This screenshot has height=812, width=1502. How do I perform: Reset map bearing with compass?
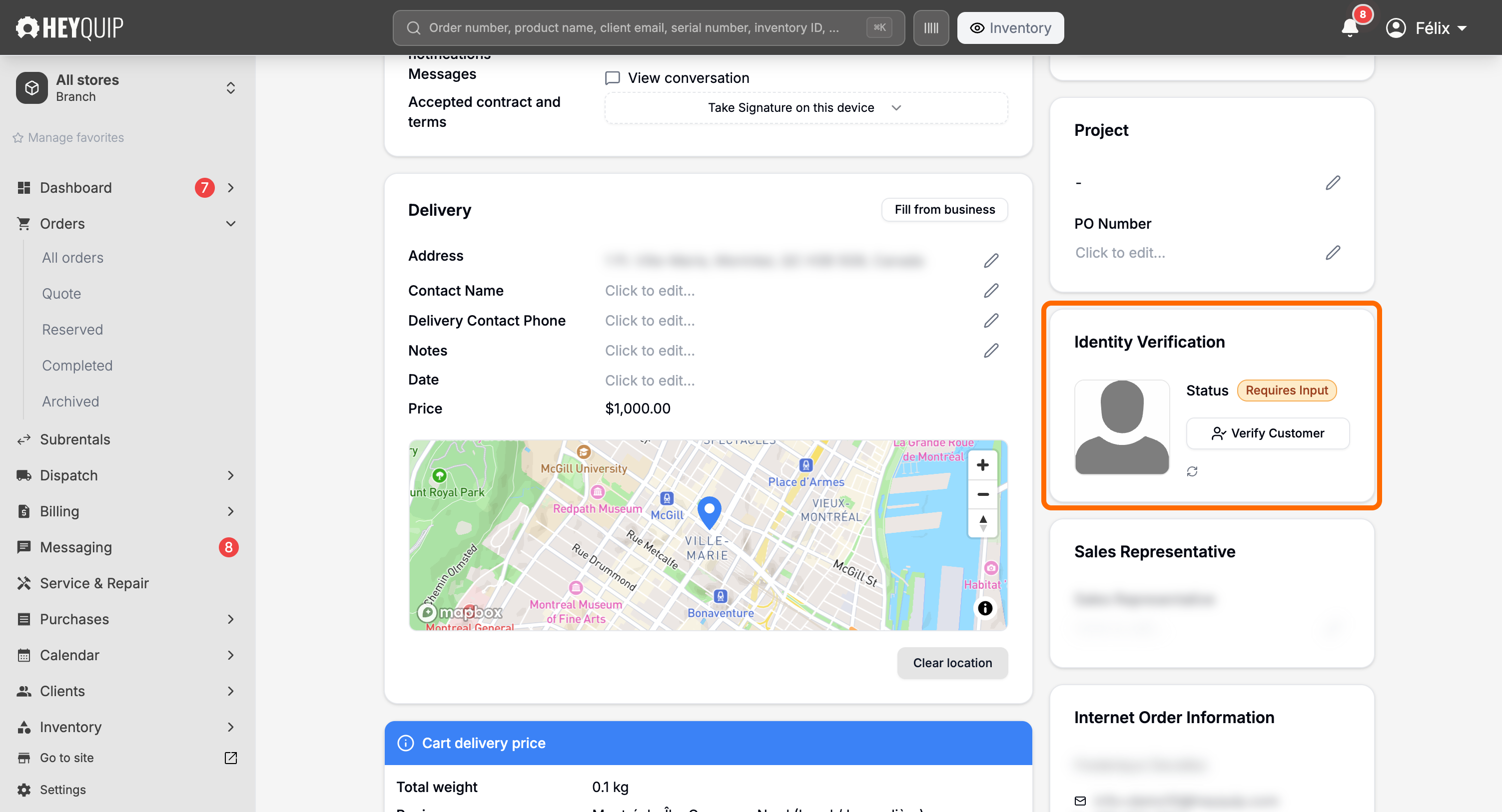click(x=983, y=523)
